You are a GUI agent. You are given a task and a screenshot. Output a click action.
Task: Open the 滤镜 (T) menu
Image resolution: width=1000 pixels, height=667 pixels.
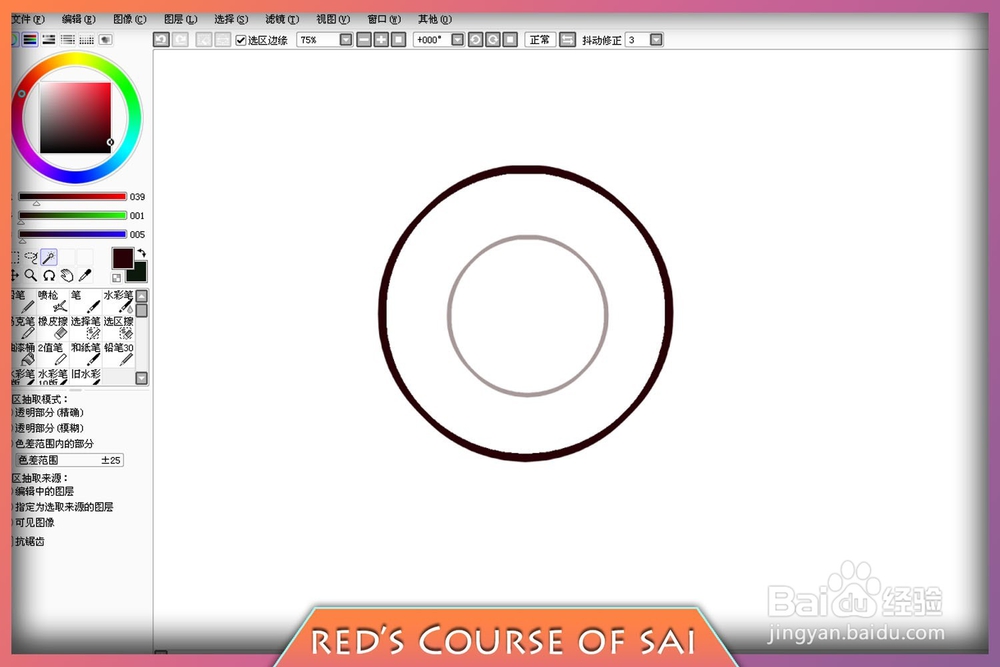[282, 19]
